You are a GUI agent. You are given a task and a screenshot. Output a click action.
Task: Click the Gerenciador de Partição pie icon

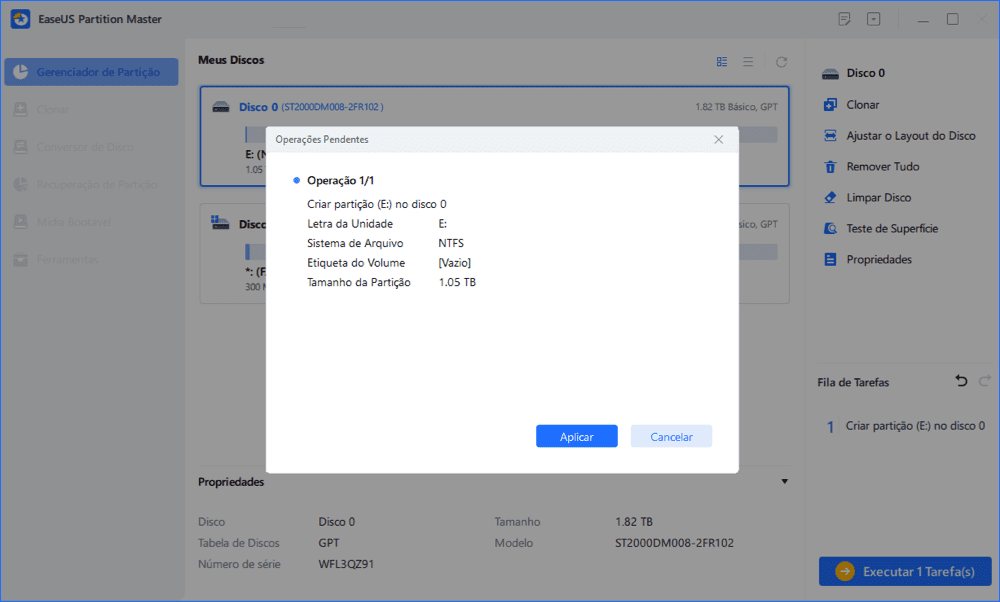point(20,72)
